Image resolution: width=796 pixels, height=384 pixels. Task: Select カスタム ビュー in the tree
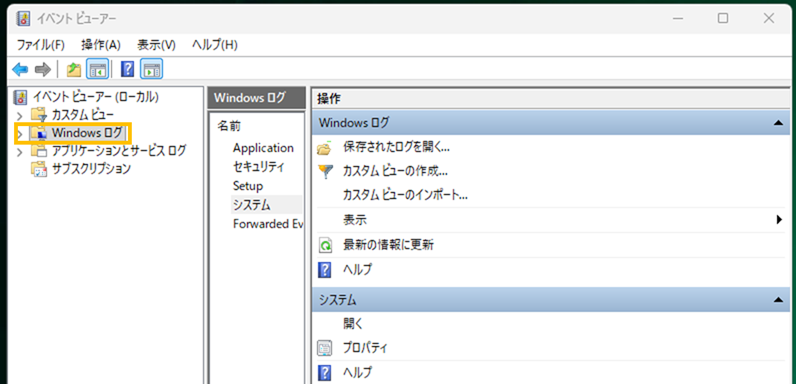(x=83, y=115)
